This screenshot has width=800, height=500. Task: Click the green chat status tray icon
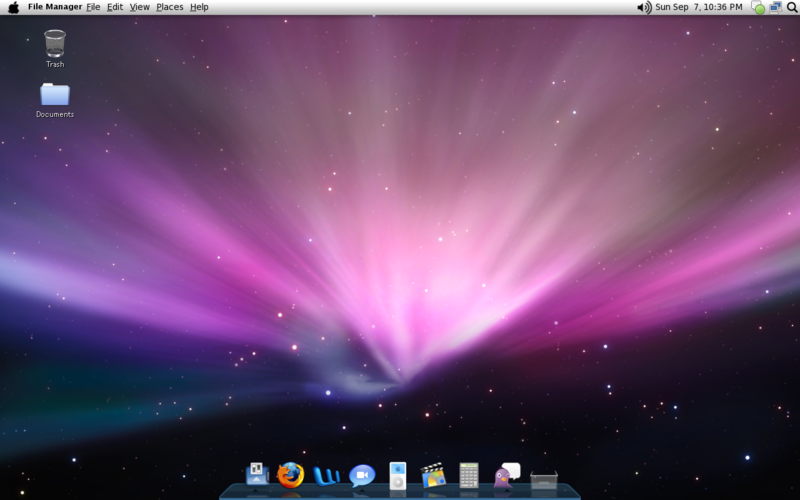tap(758, 7)
